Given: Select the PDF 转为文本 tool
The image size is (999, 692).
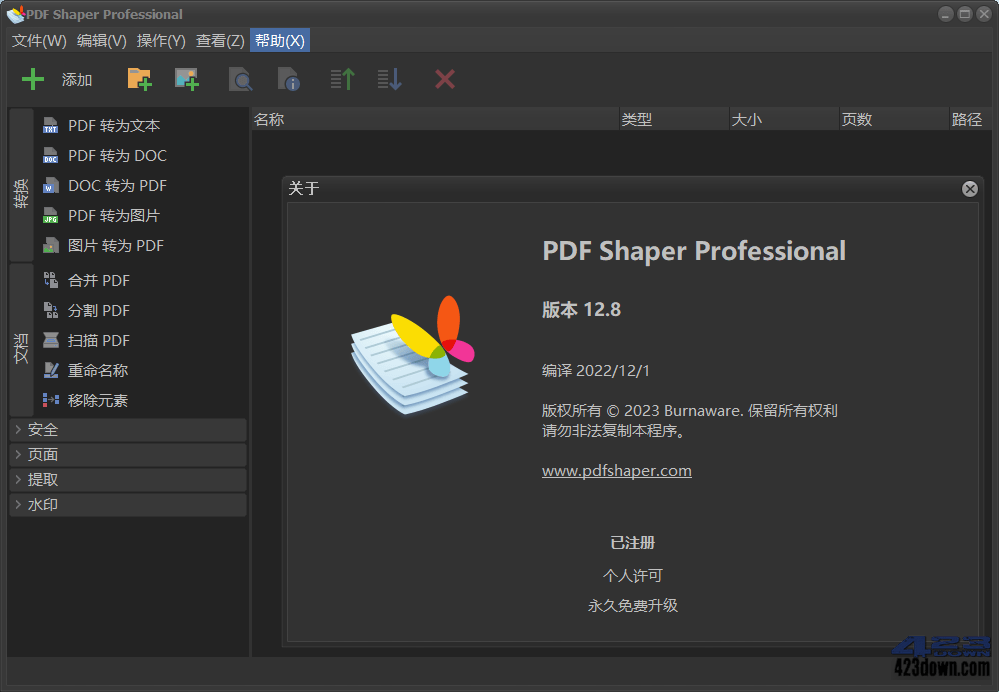Looking at the screenshot, I should point(110,125).
